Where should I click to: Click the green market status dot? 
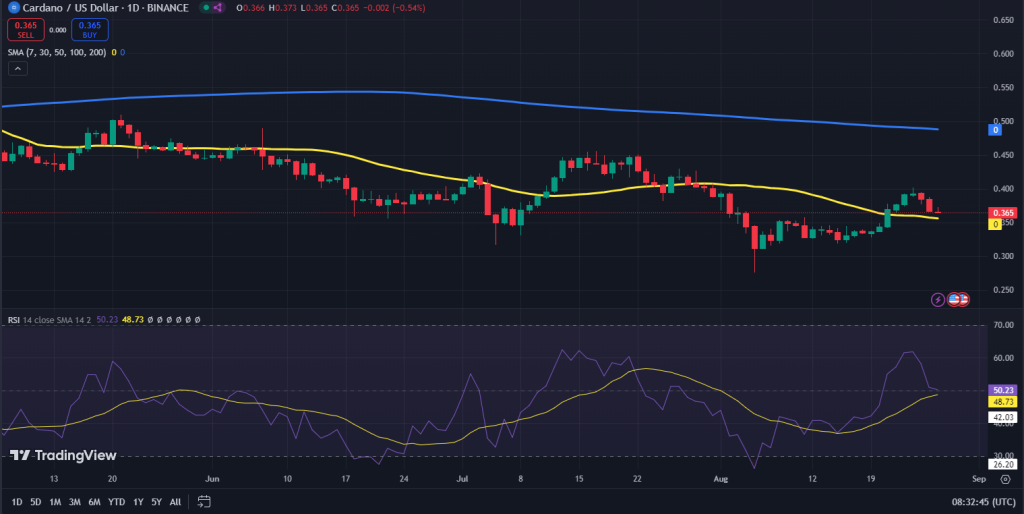[x=206, y=8]
